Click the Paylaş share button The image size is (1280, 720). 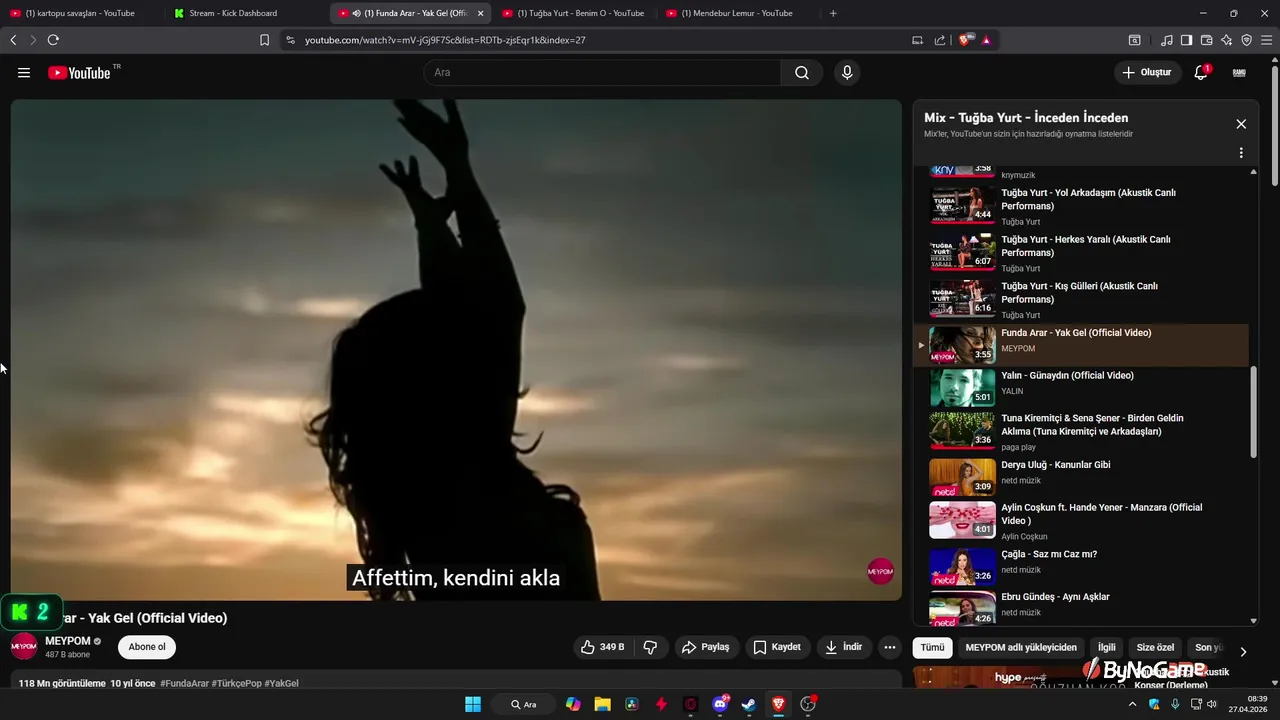pos(706,647)
